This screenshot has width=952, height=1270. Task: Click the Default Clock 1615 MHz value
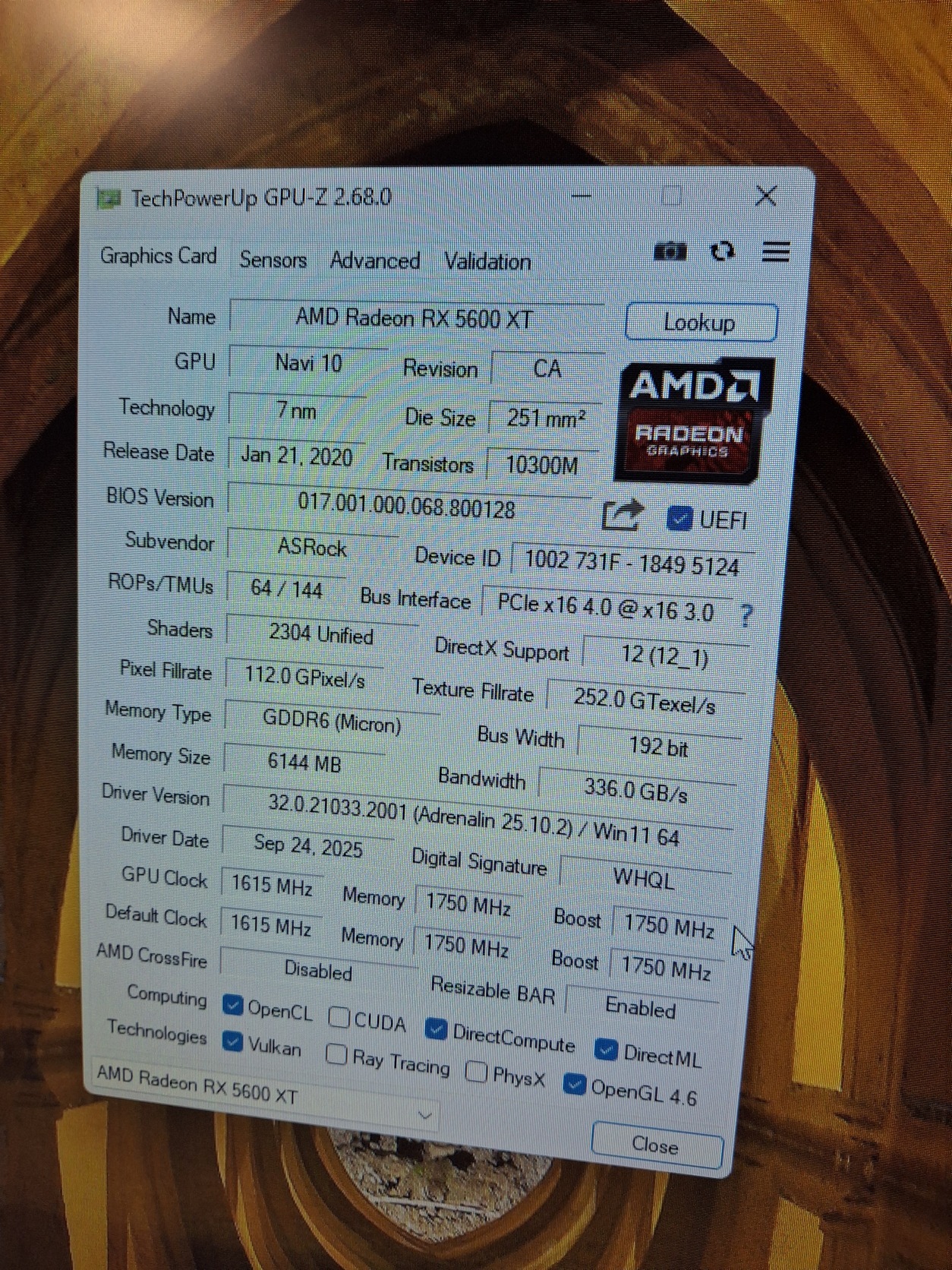[271, 924]
